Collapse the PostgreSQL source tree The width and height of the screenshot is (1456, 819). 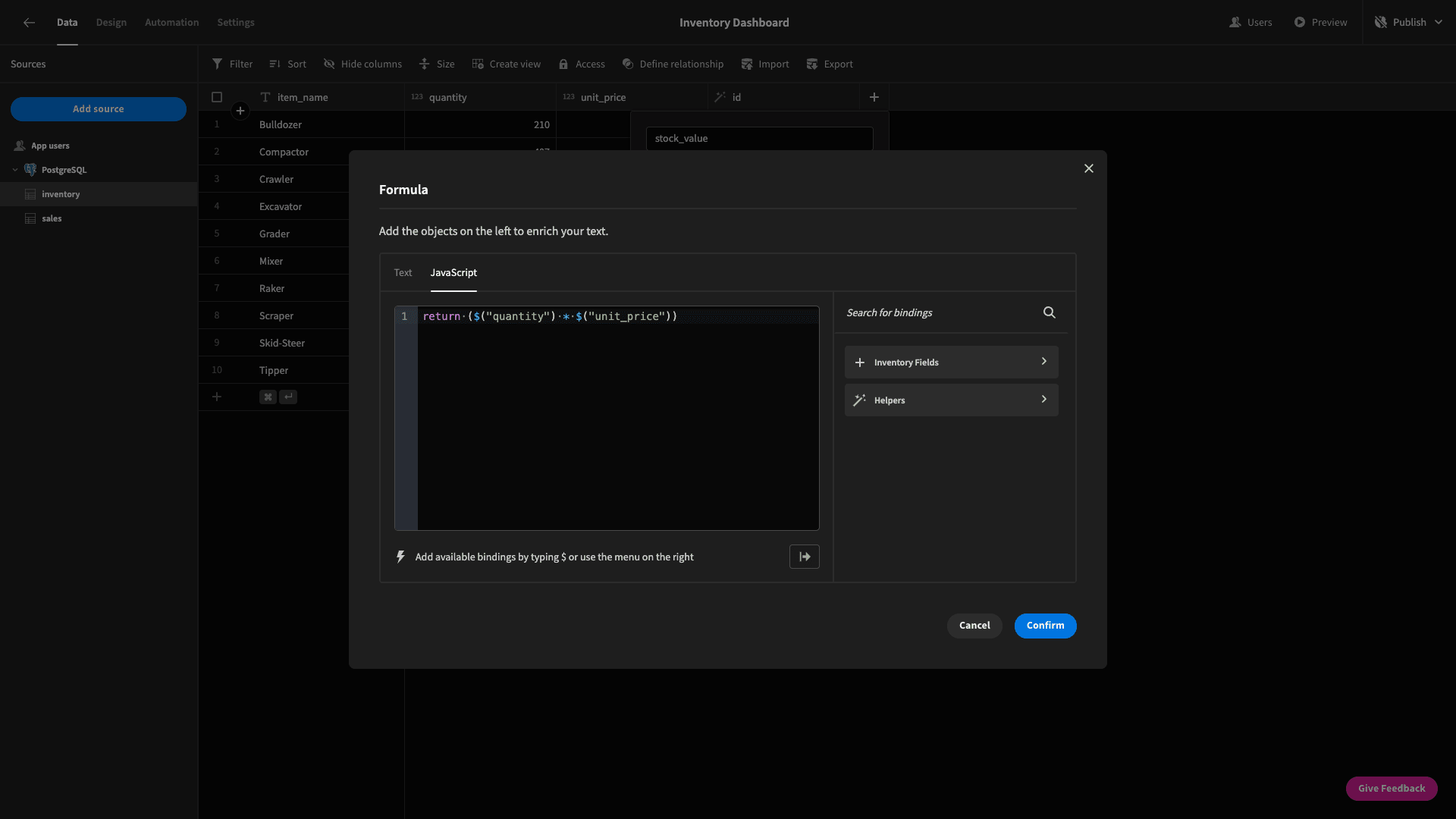click(15, 170)
